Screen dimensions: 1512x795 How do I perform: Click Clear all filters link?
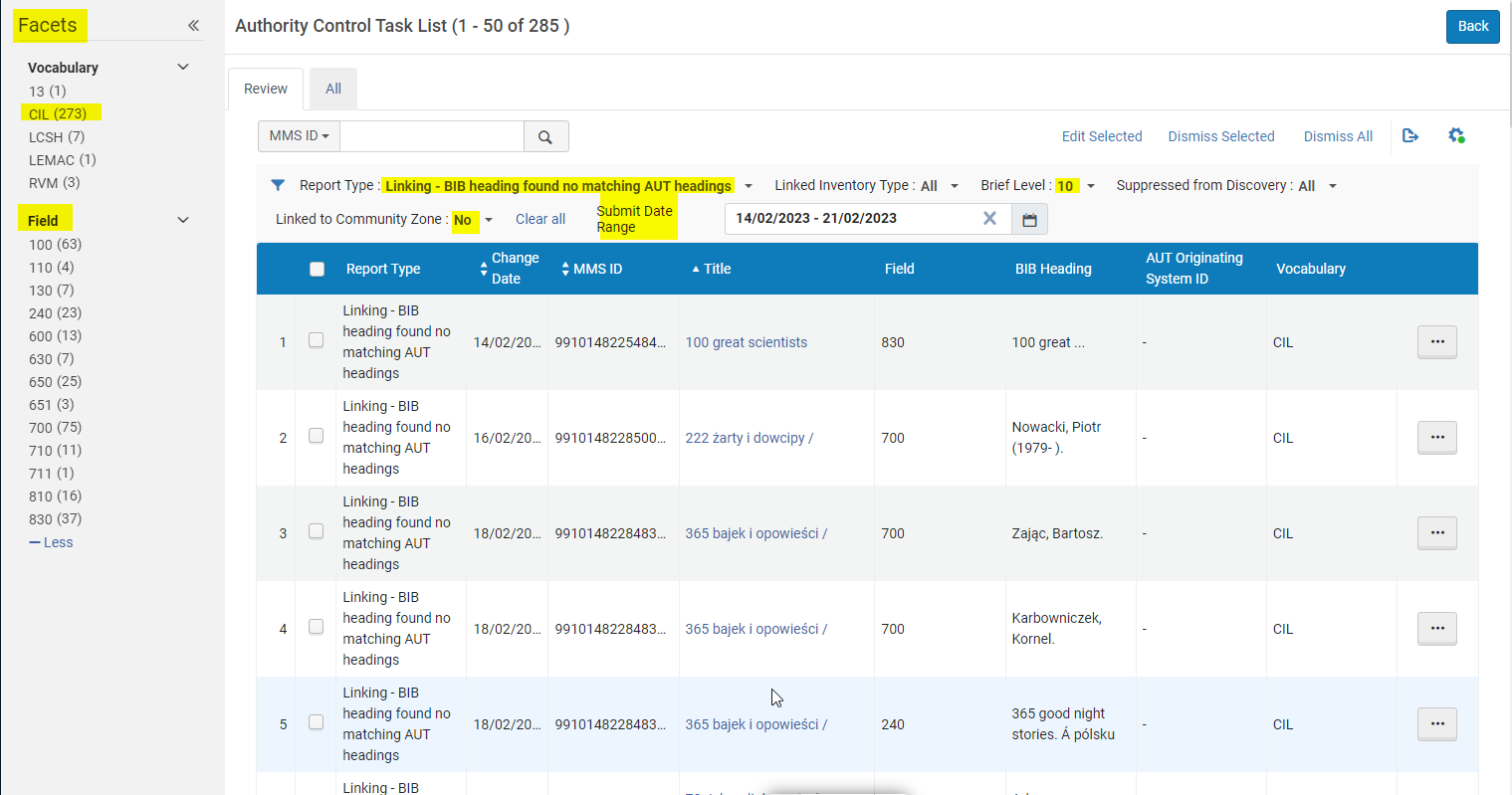(x=540, y=219)
